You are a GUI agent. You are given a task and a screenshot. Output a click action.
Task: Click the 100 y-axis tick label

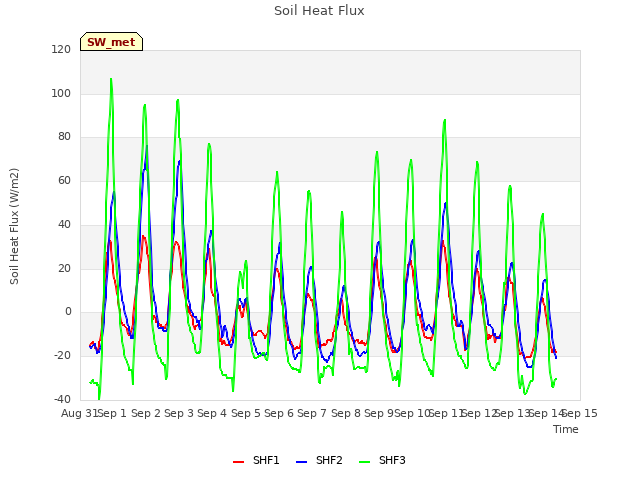pyautogui.click(x=61, y=93)
